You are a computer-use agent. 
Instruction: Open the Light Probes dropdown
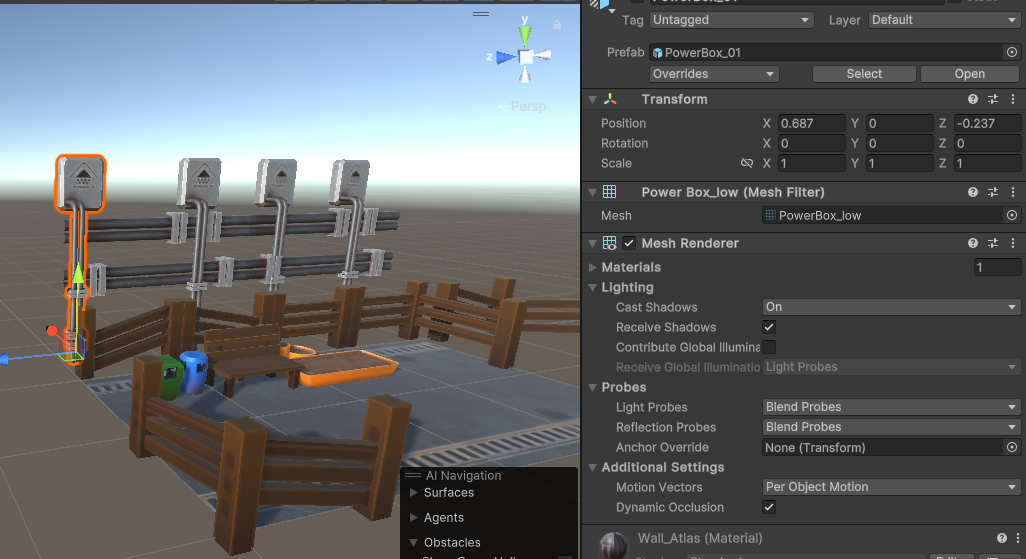point(891,407)
